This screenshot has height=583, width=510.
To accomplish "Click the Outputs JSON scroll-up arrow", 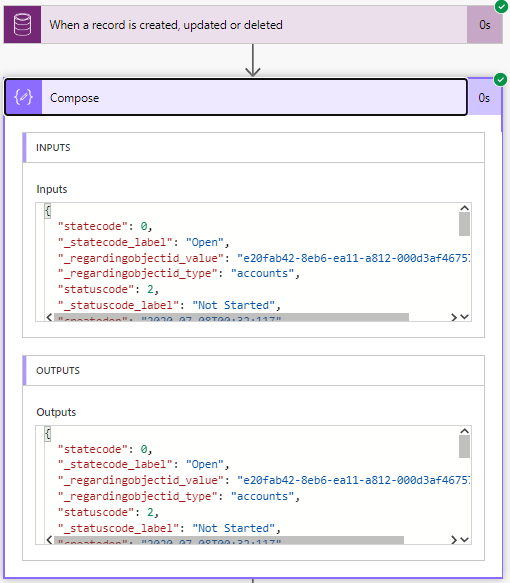I will [464, 431].
